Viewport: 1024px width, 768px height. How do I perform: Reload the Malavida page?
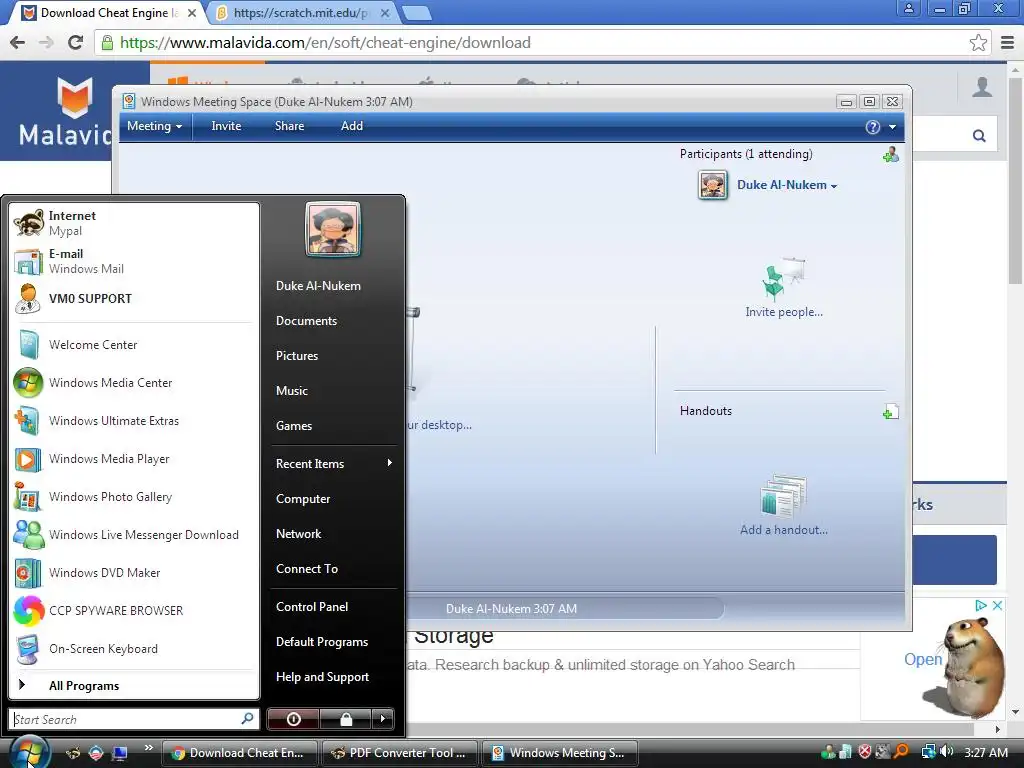[75, 42]
